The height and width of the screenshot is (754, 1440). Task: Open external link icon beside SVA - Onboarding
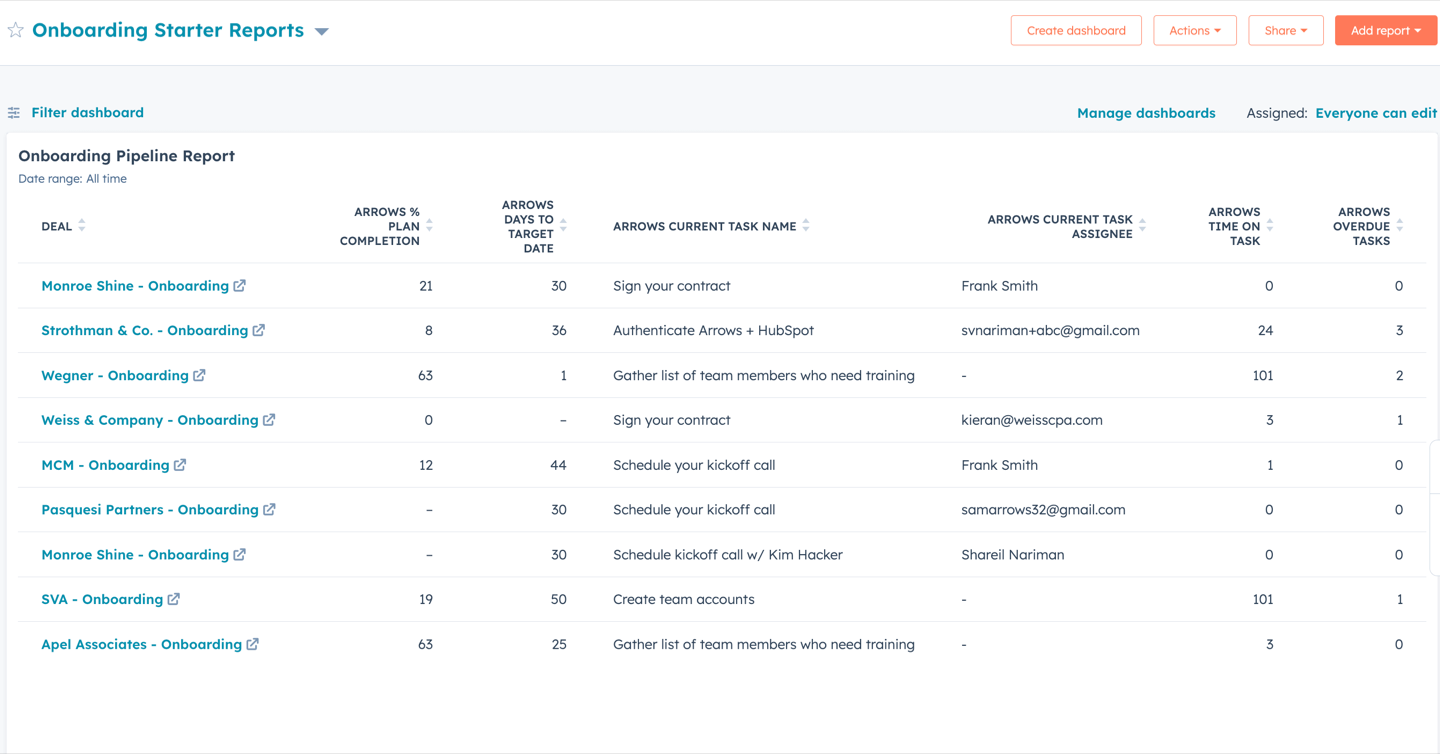174,599
